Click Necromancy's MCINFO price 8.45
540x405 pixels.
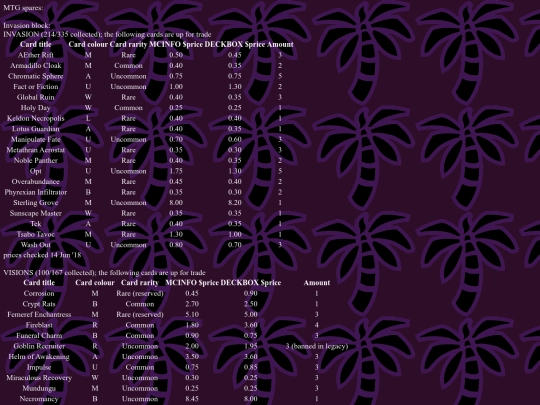(x=192, y=399)
